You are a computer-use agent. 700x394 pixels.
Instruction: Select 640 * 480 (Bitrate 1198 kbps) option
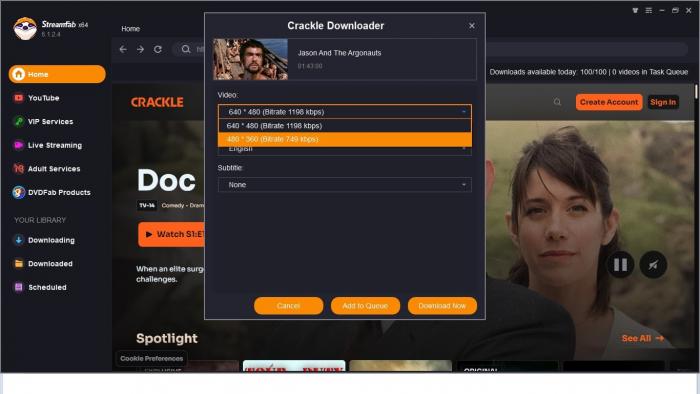coord(345,126)
